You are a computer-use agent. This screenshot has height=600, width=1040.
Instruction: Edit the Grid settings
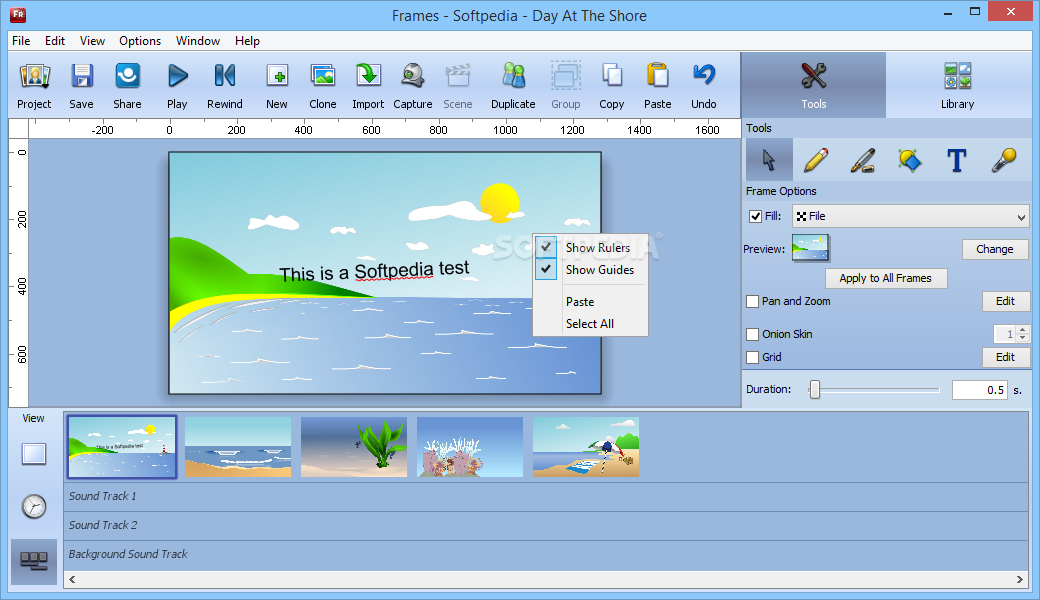1006,357
